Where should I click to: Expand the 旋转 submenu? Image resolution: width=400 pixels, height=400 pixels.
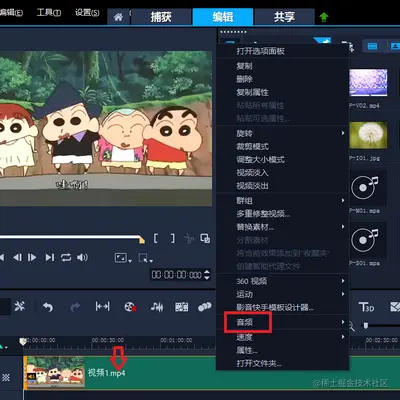282,133
